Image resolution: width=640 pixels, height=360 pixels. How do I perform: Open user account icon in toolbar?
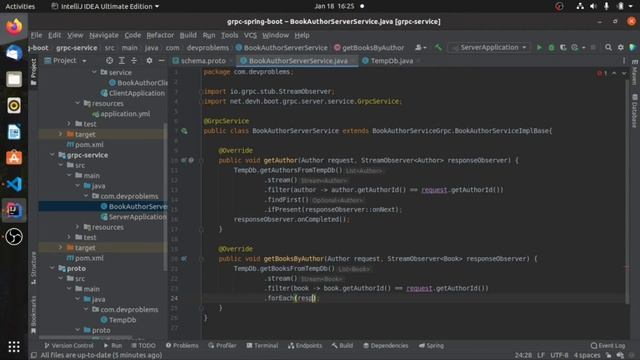pyautogui.click(x=420, y=48)
